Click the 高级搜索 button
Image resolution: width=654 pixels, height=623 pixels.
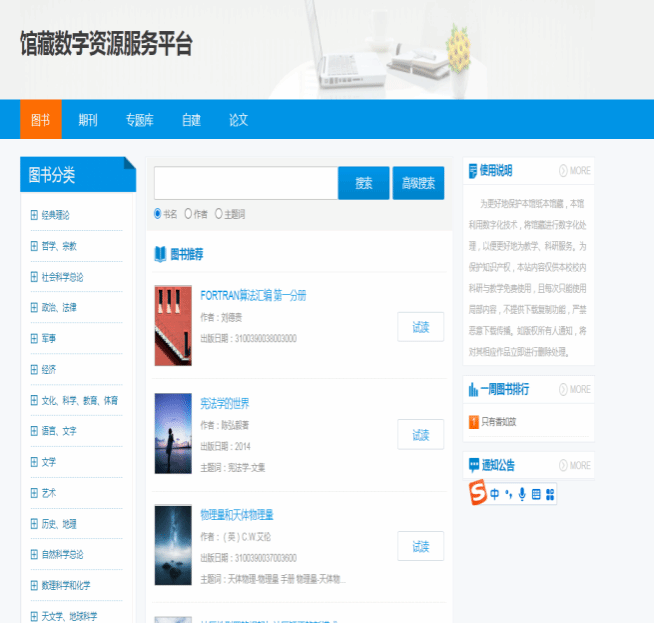click(x=418, y=183)
